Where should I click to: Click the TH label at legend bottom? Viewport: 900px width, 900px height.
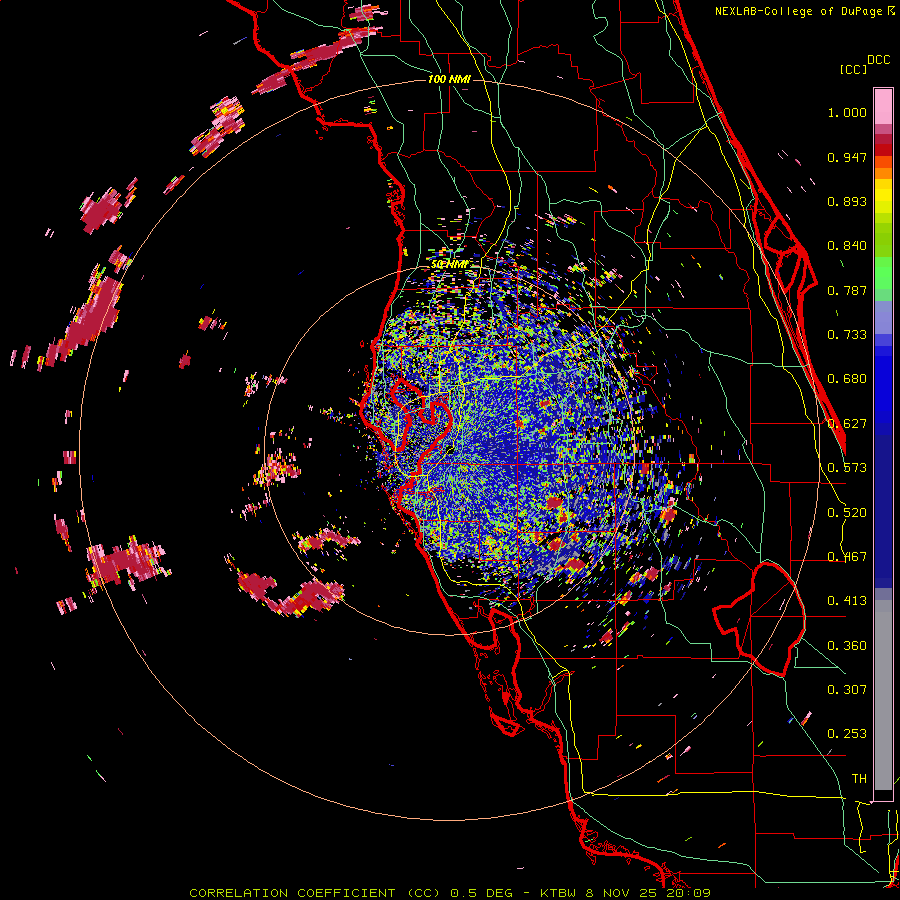[x=859, y=779]
